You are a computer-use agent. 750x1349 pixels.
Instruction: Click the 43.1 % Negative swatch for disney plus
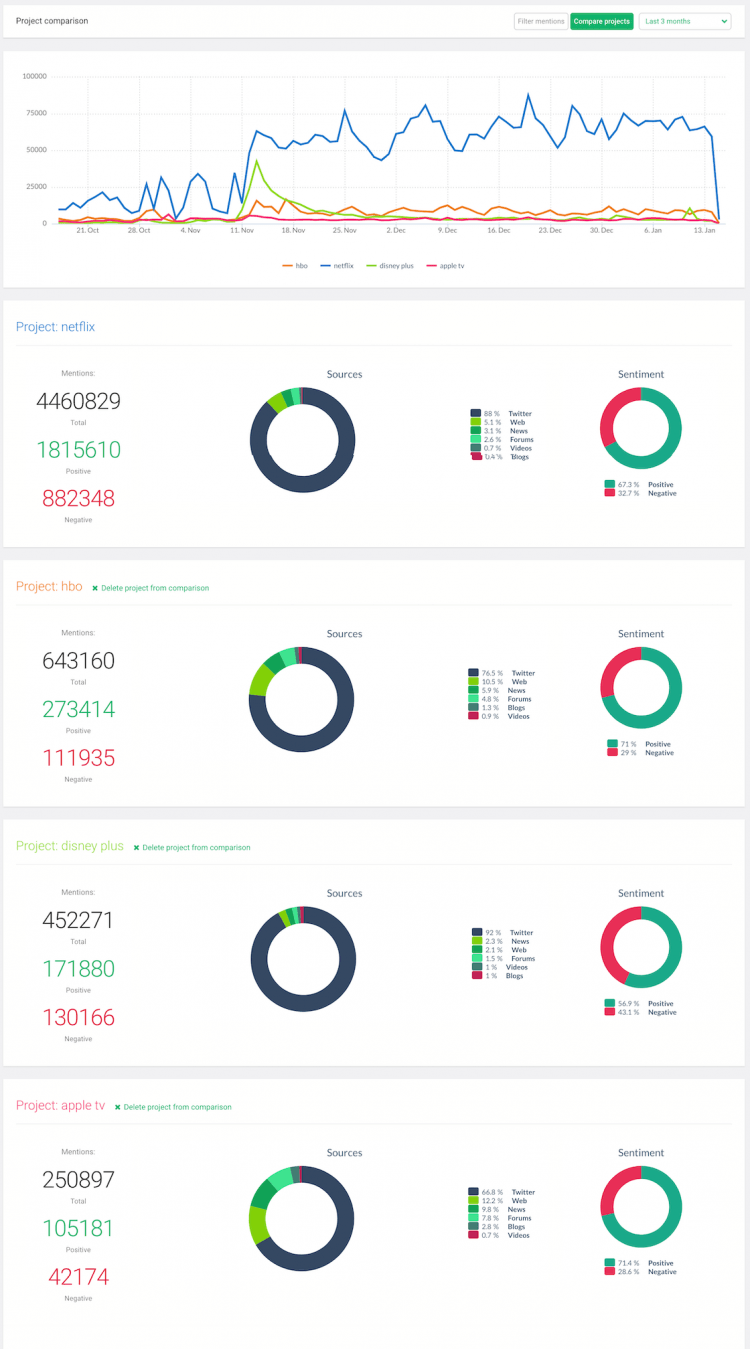click(x=609, y=1012)
